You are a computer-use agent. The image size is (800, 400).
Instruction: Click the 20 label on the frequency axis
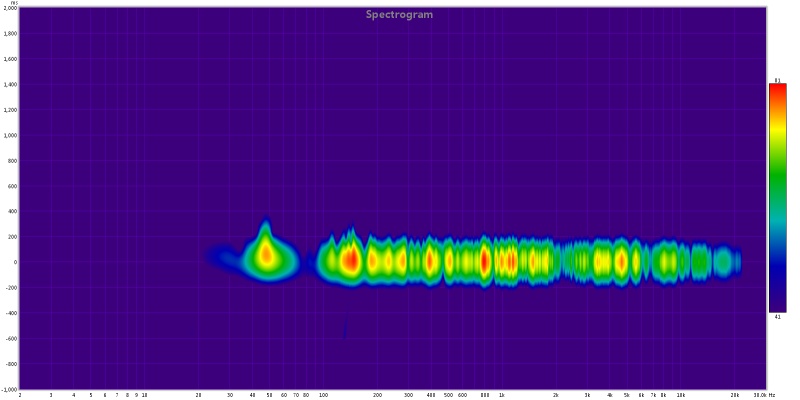(x=198, y=395)
